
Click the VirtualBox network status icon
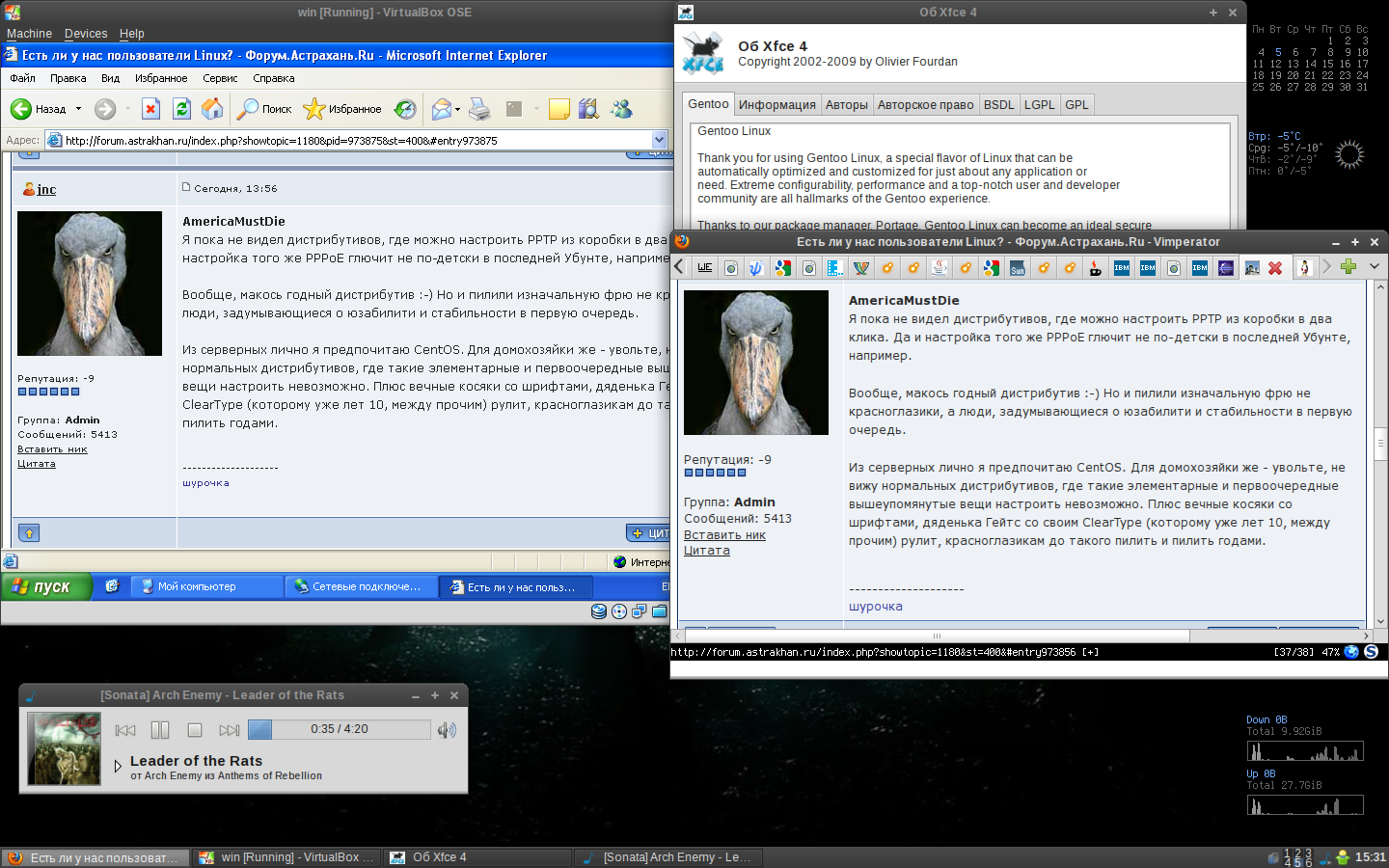[x=640, y=611]
